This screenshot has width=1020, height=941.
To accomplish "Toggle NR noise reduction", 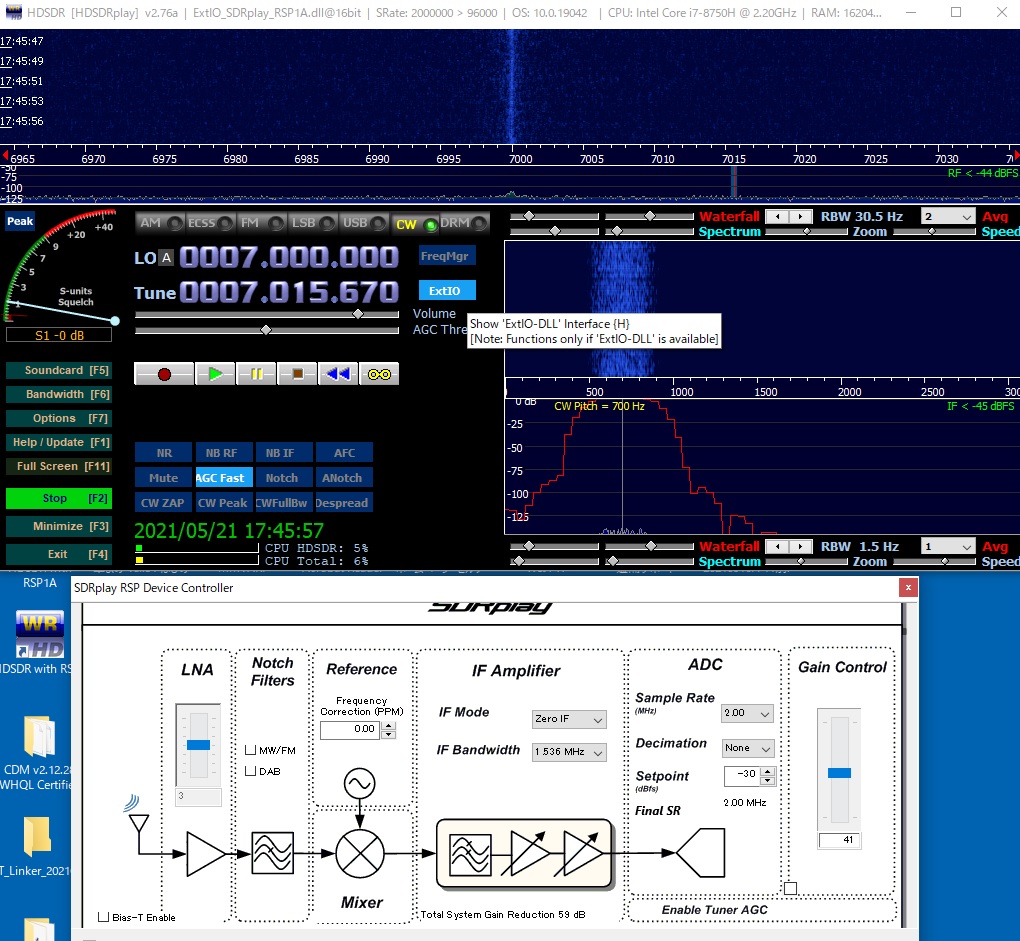I will tap(163, 453).
